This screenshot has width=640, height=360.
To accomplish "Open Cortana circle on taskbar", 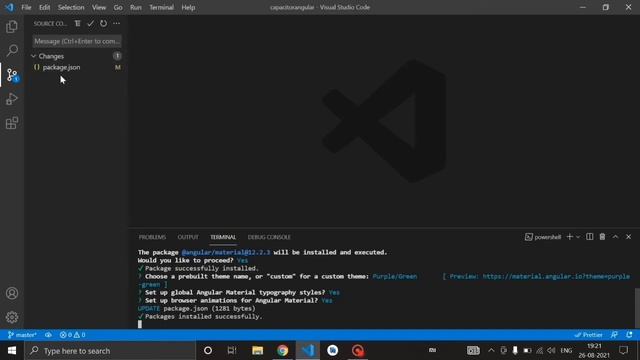I will click(208, 351).
